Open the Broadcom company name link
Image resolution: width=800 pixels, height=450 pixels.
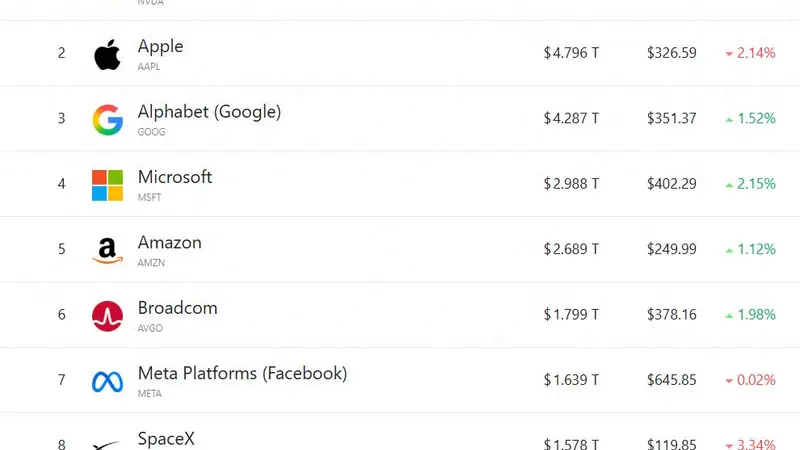tap(178, 308)
